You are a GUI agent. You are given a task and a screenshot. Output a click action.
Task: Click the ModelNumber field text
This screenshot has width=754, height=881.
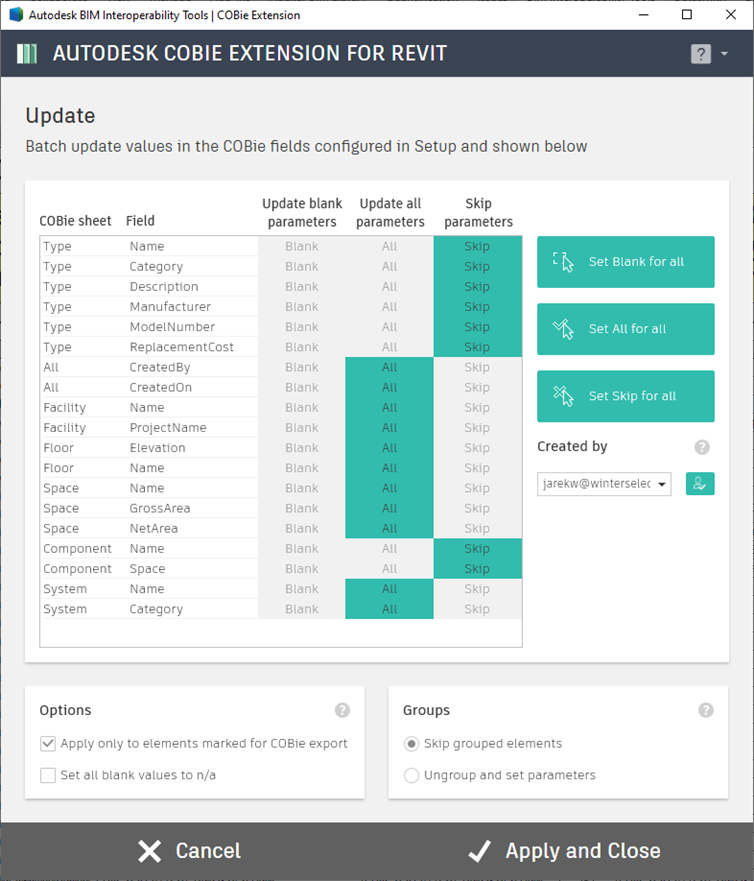tap(172, 327)
